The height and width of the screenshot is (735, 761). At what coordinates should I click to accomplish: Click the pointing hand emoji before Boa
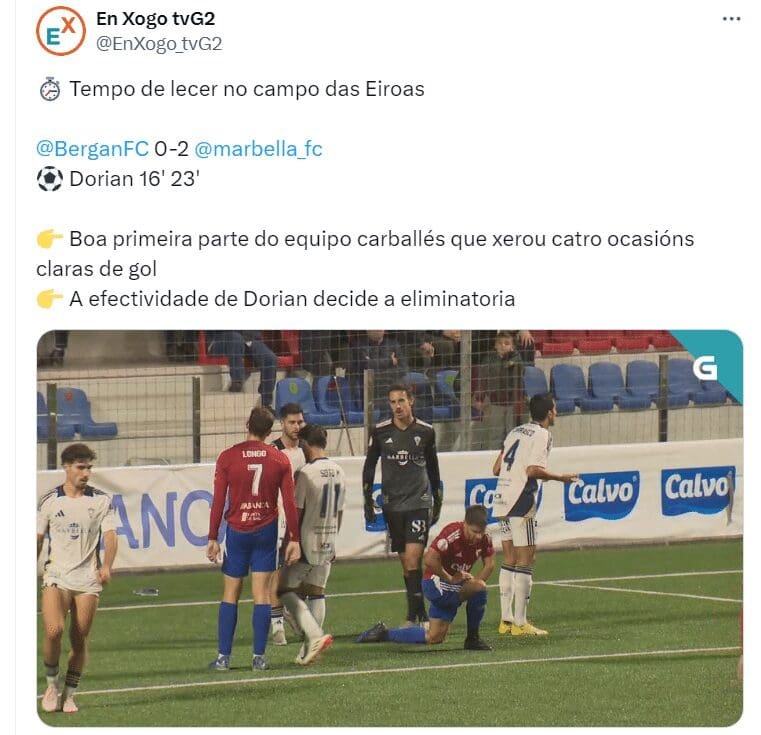tap(50, 239)
